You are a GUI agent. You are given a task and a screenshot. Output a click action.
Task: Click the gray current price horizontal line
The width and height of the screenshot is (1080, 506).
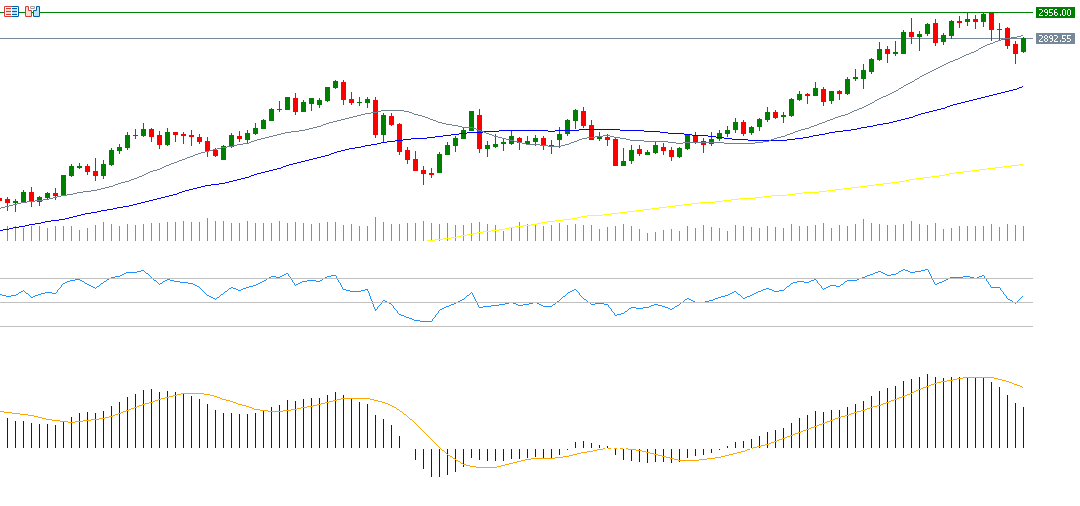point(500,38)
